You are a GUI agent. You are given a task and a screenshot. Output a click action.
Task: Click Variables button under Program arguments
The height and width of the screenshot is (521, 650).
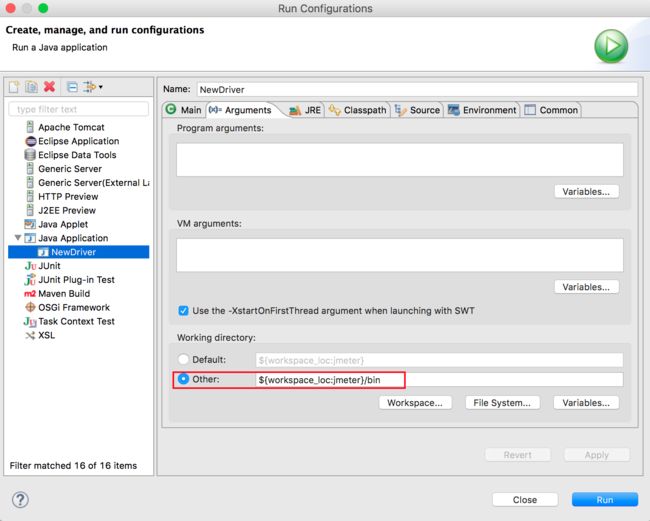click(x=586, y=191)
